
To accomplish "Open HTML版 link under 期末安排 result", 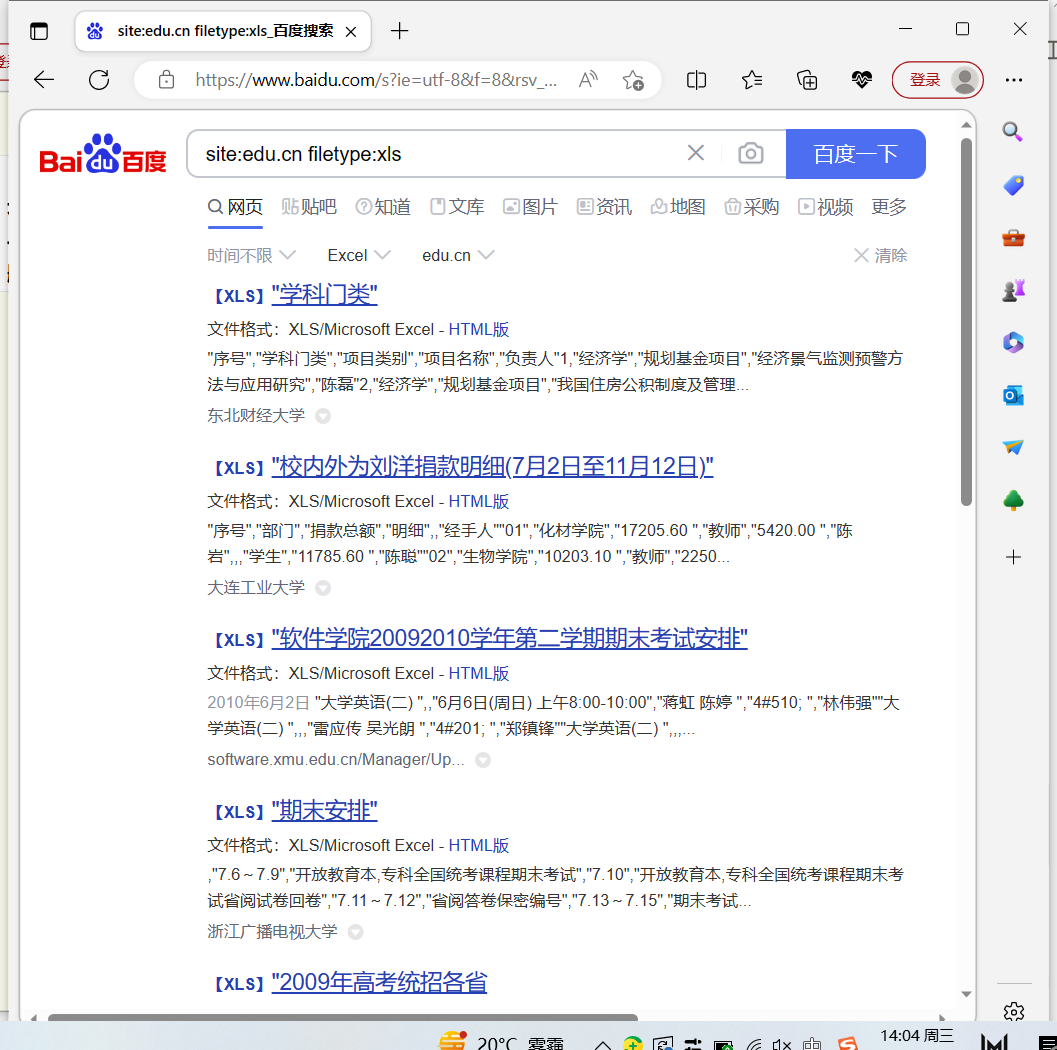I will [479, 845].
